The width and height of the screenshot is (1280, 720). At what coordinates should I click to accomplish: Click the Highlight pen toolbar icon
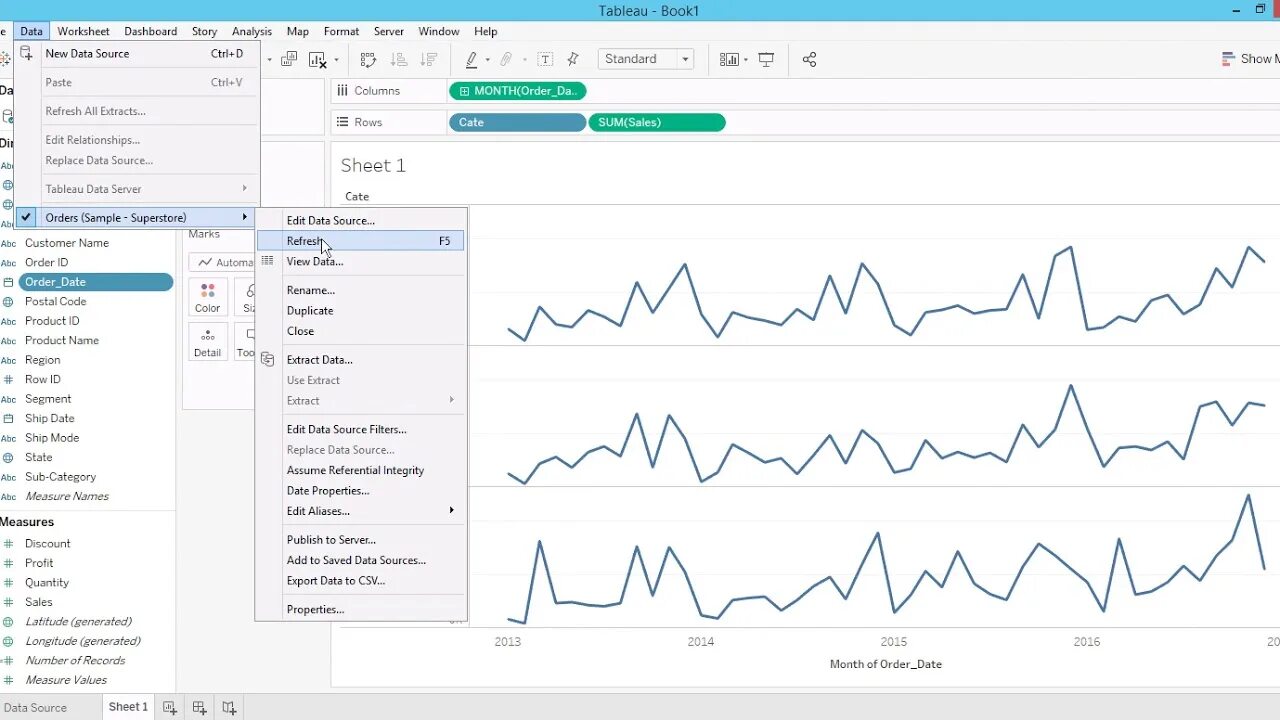click(x=471, y=59)
